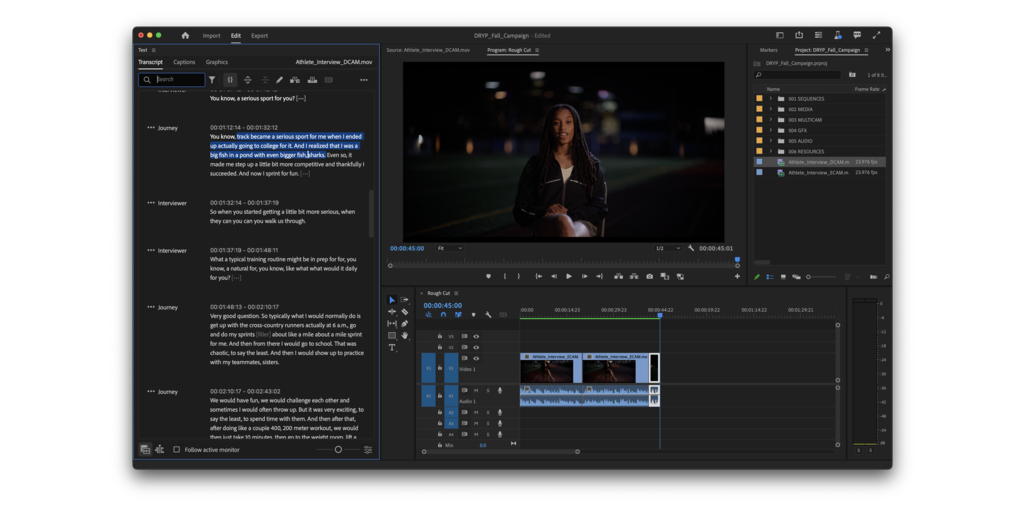Expand the 005 AUDIO bin
The height and width of the screenshot is (512, 1024).
point(770,141)
